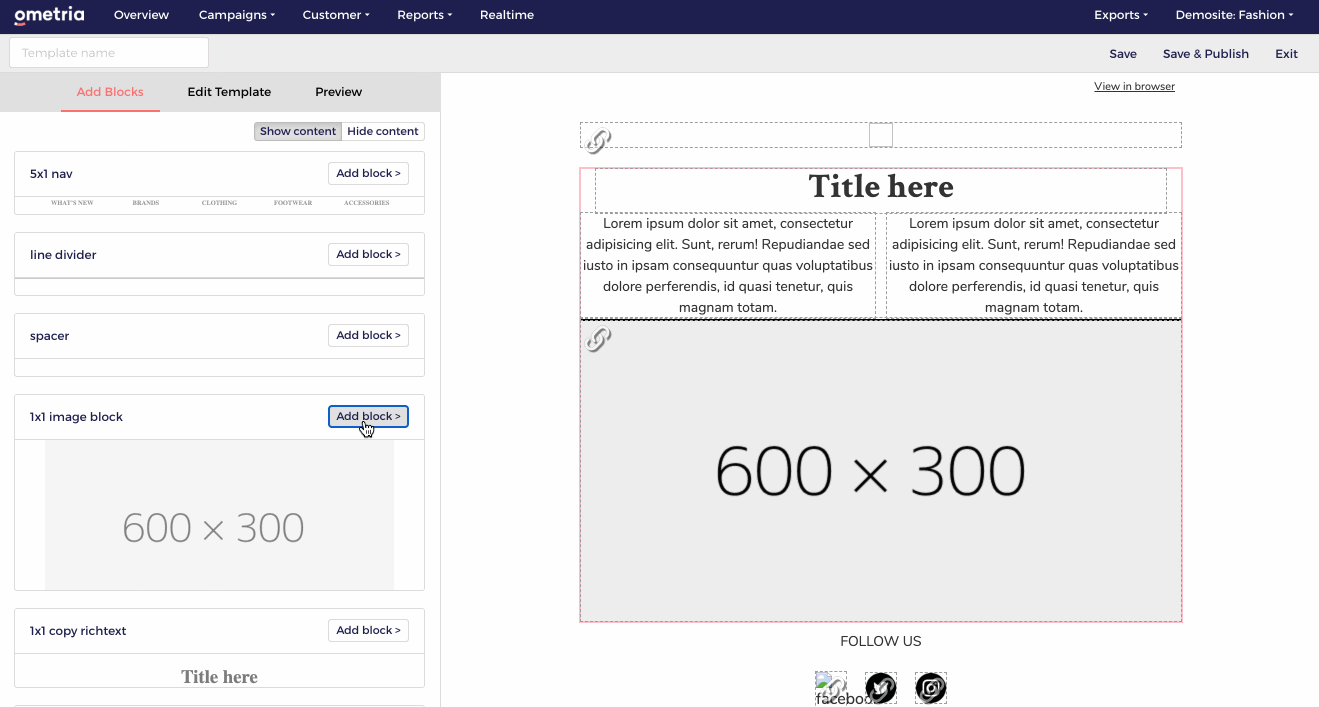Viewport: 1319px width, 707px height.
Task: Exit the template editor
Action: pyautogui.click(x=1286, y=54)
